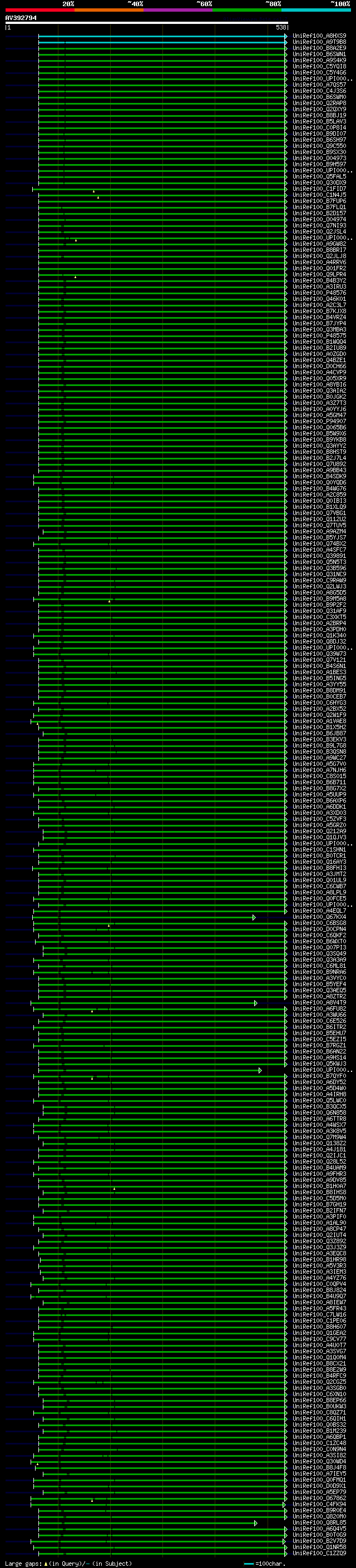The height and width of the screenshot is (1568, 356).
Task: Select the UniRef100_C6XN10 label
Action: [319, 1394]
